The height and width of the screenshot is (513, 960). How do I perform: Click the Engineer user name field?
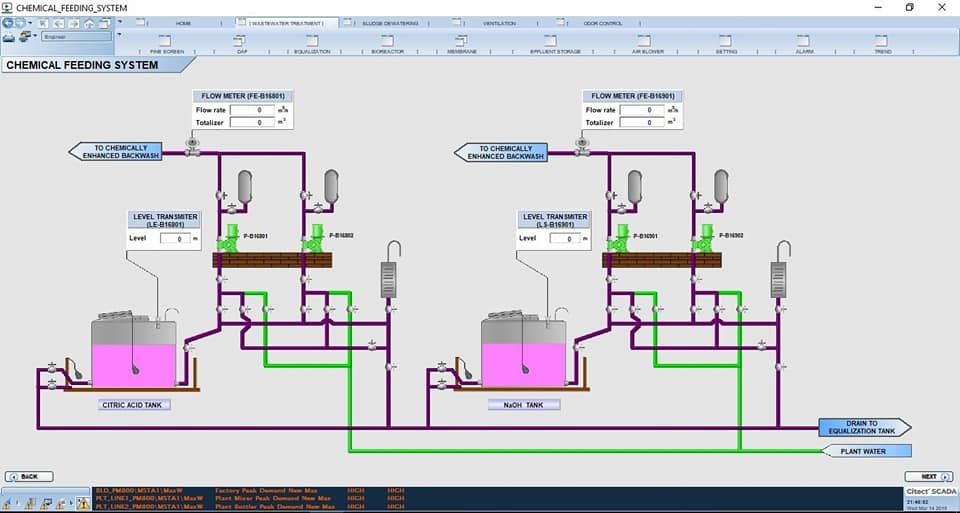click(x=77, y=37)
